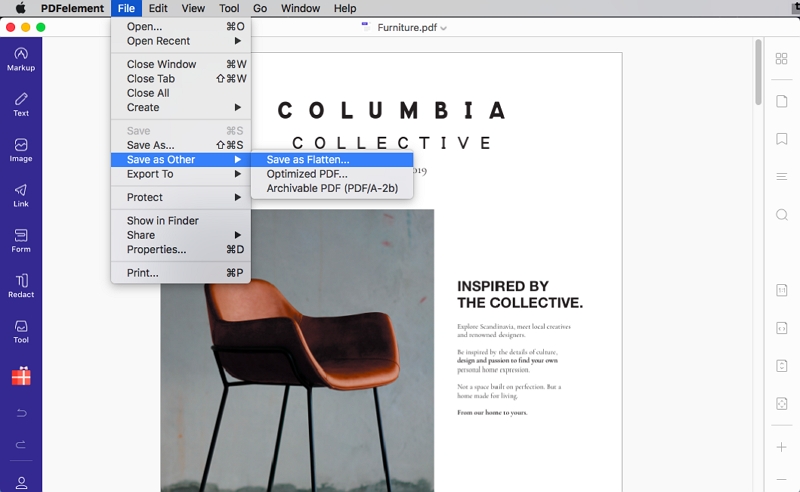Screen dimensions: 800x492
Task: Click the red gift box icon
Action: pos(21,376)
